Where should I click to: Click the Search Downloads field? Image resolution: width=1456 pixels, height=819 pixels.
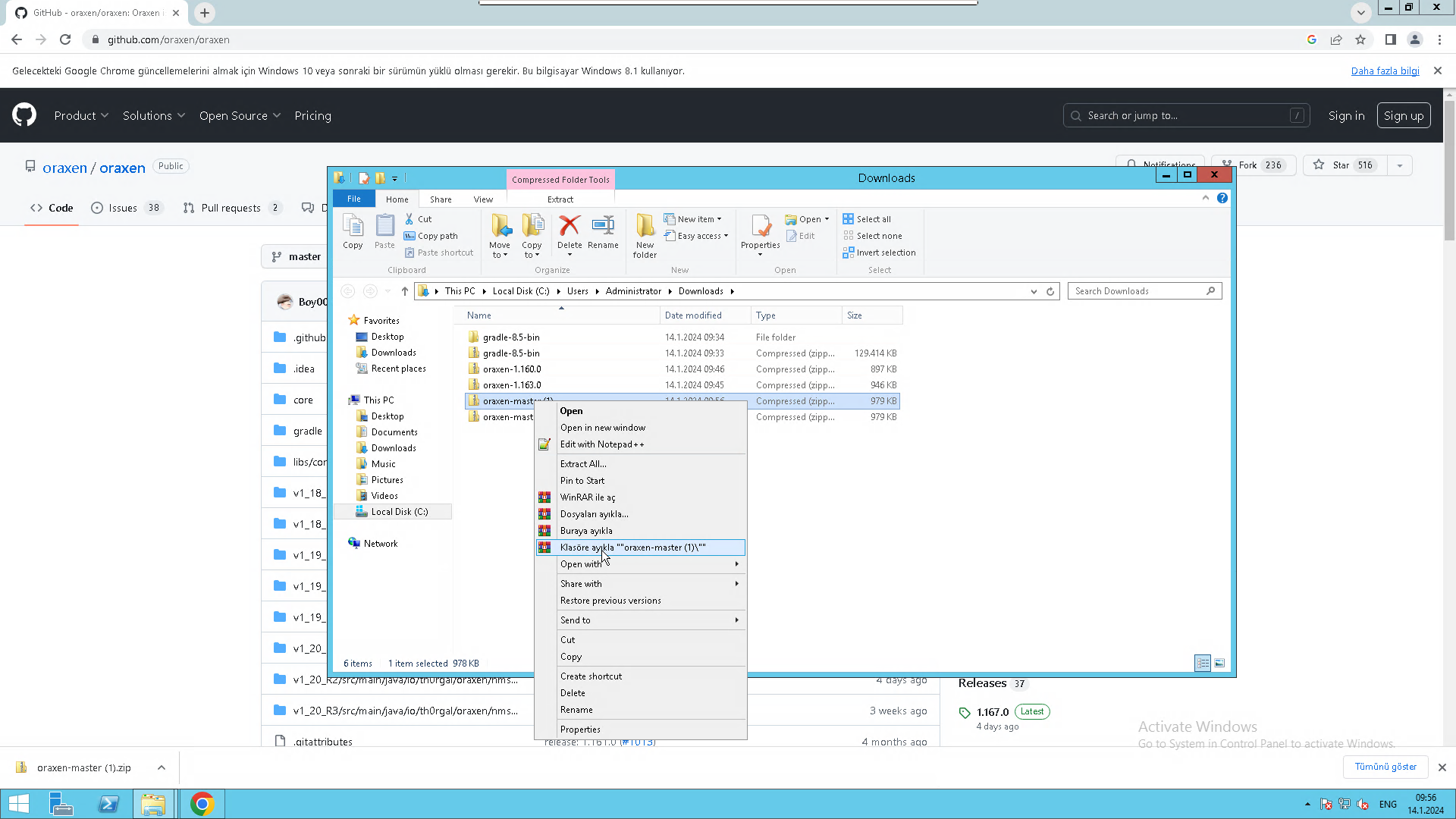click(x=1144, y=291)
